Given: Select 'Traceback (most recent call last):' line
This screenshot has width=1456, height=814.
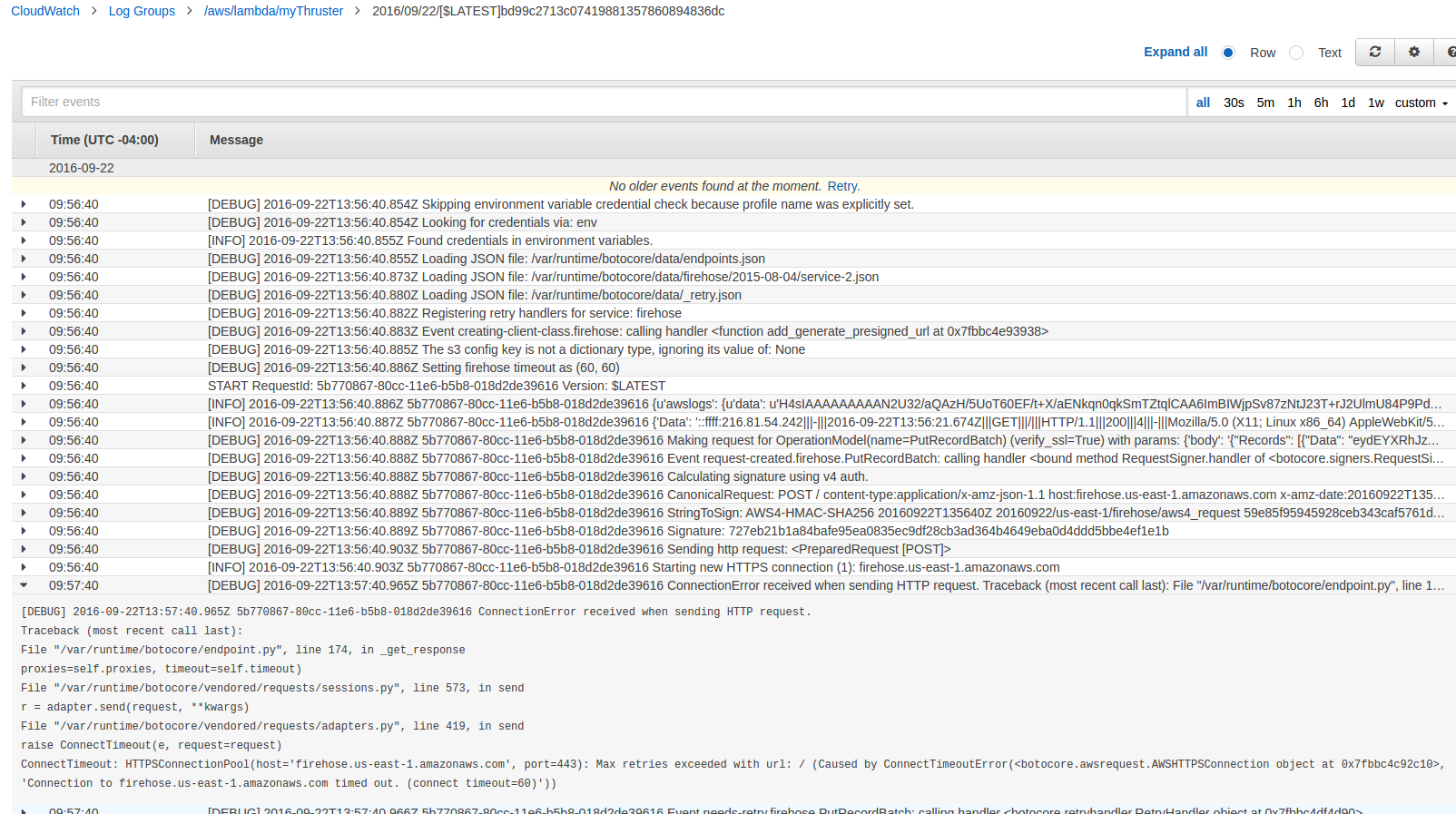Looking at the screenshot, I should pos(132,631).
